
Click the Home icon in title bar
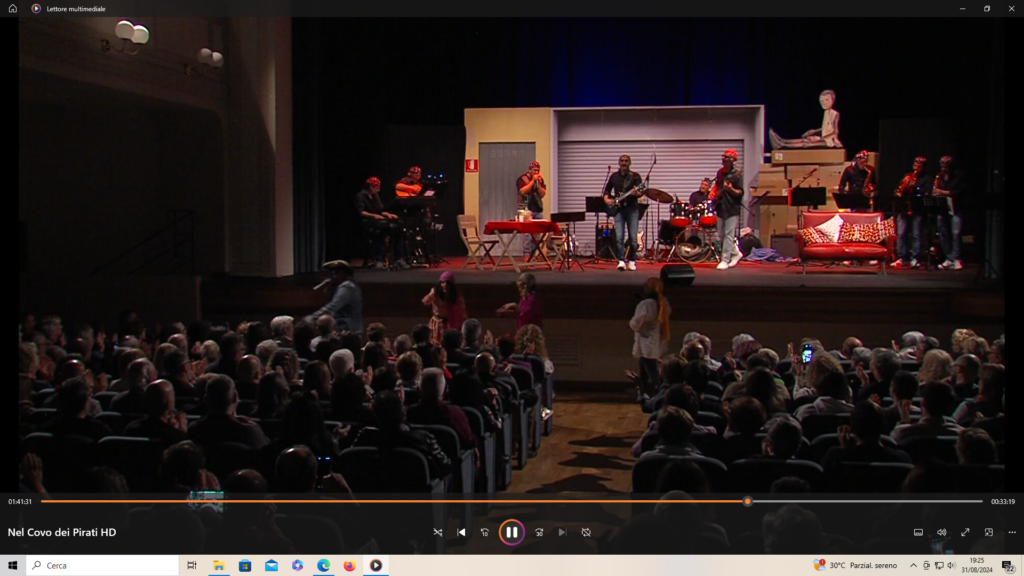[13, 8]
